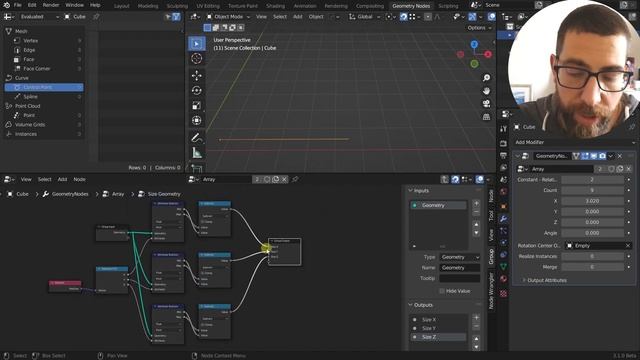The image size is (640, 360).
Task: Remove the selected output socket
Action: 476,327
